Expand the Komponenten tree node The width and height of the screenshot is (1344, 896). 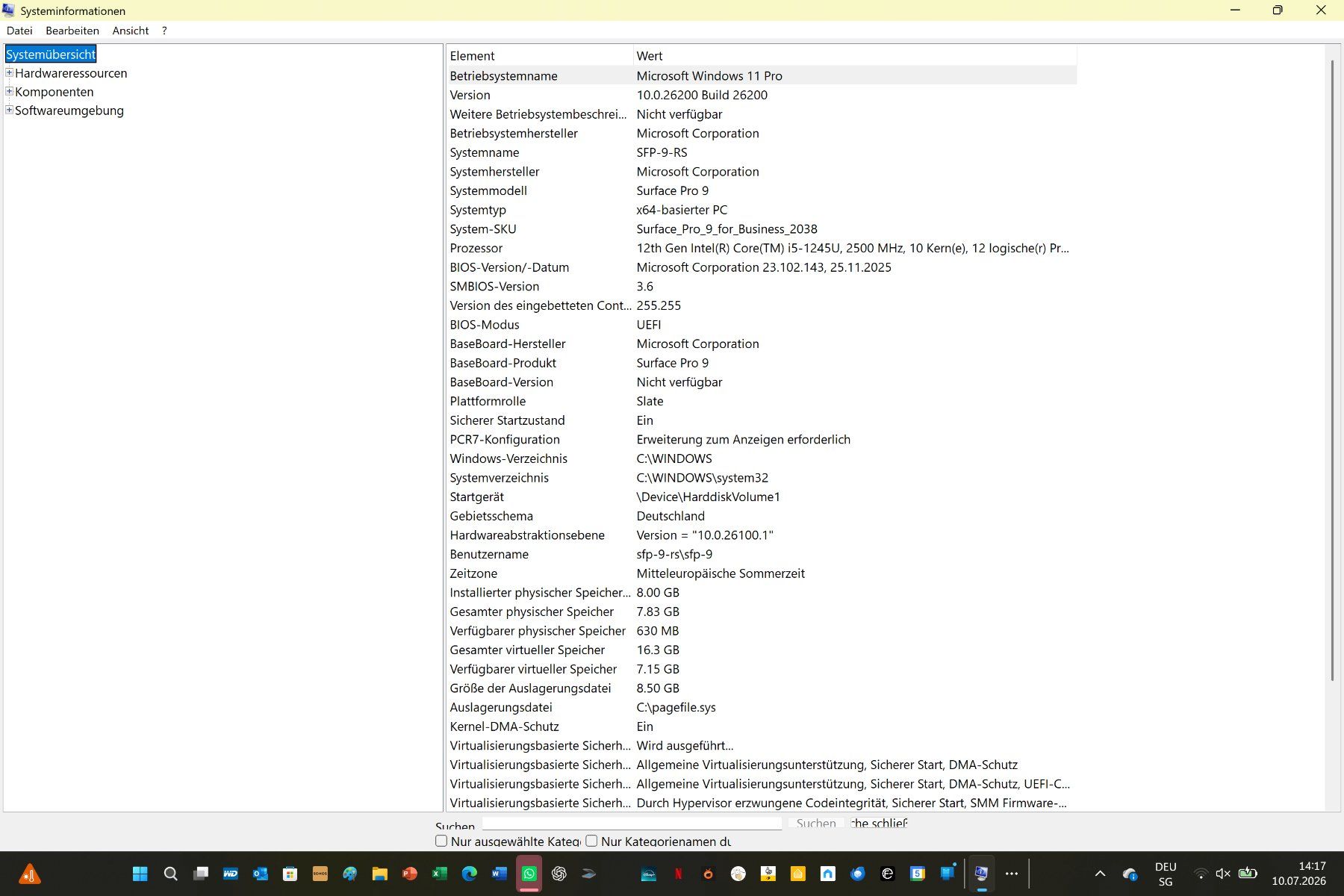click(9, 92)
